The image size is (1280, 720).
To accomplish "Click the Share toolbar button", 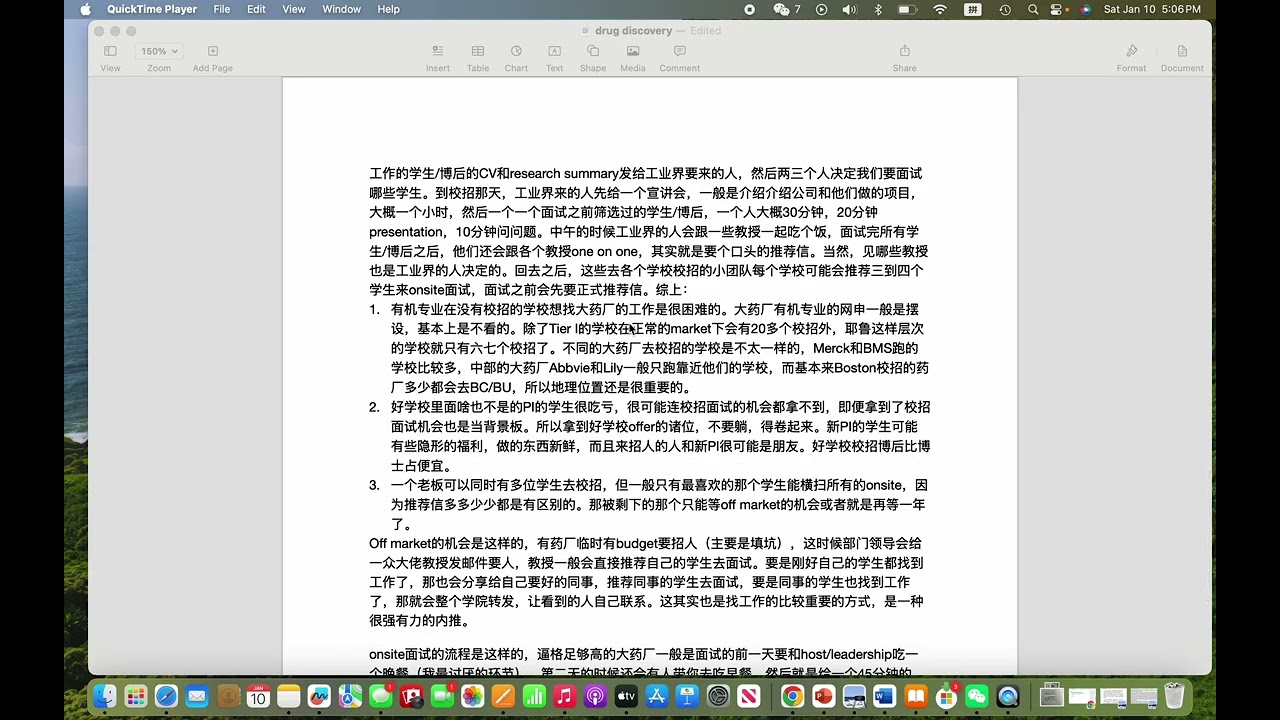I will (x=905, y=58).
